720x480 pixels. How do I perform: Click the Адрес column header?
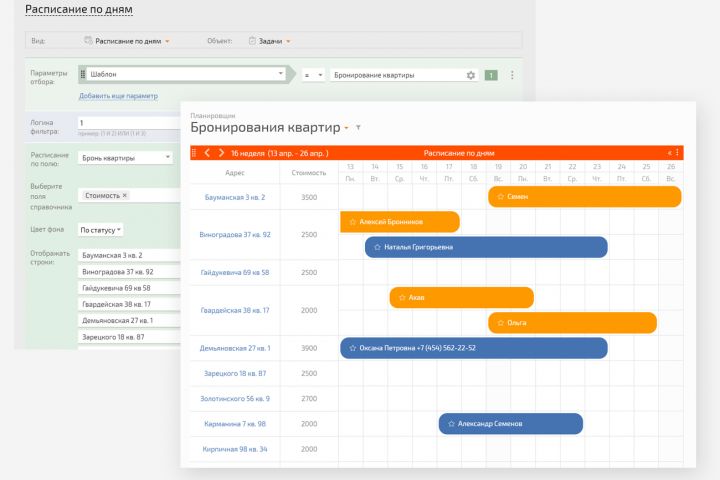235,173
